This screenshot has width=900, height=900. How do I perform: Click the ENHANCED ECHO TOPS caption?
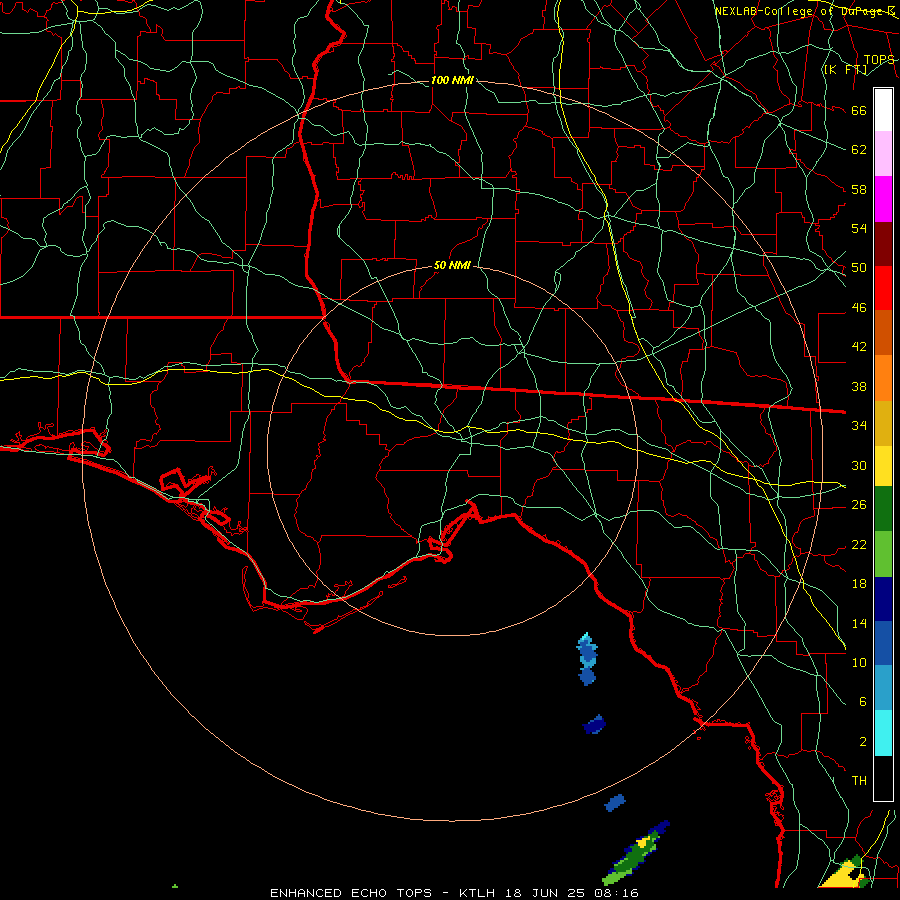(x=351, y=893)
